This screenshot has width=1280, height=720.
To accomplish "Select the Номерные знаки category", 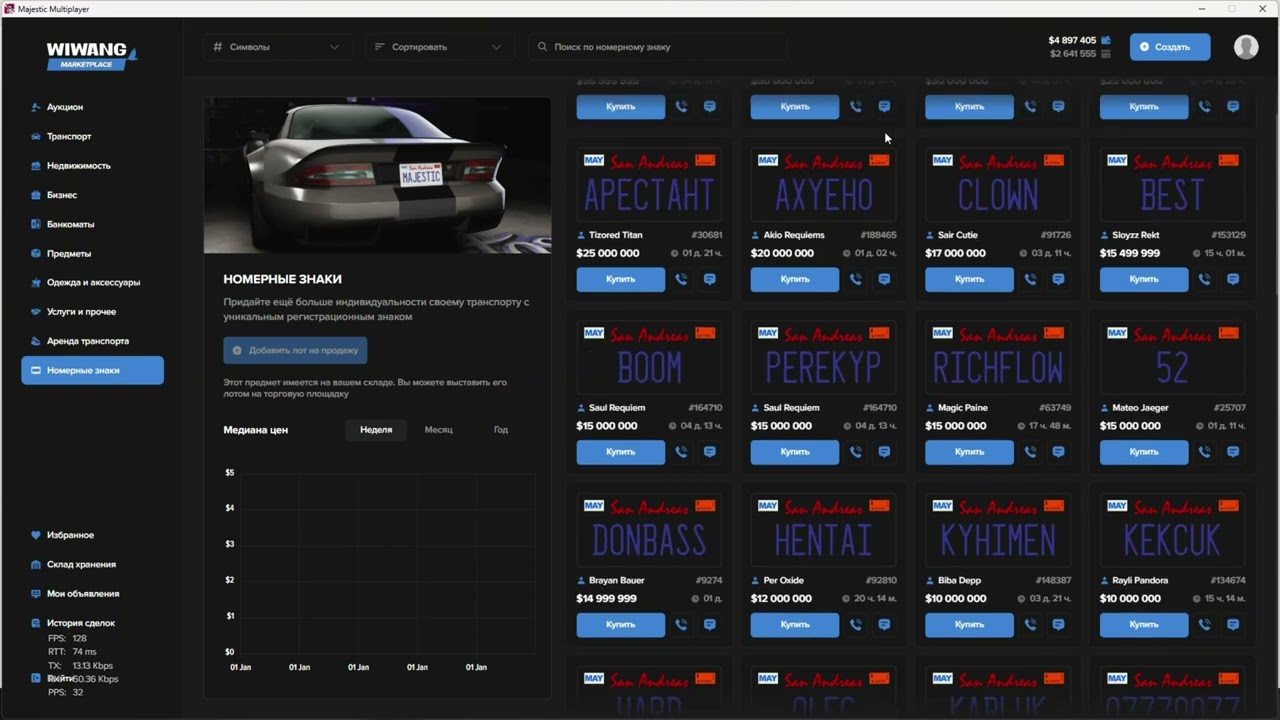I will pyautogui.click(x=92, y=370).
